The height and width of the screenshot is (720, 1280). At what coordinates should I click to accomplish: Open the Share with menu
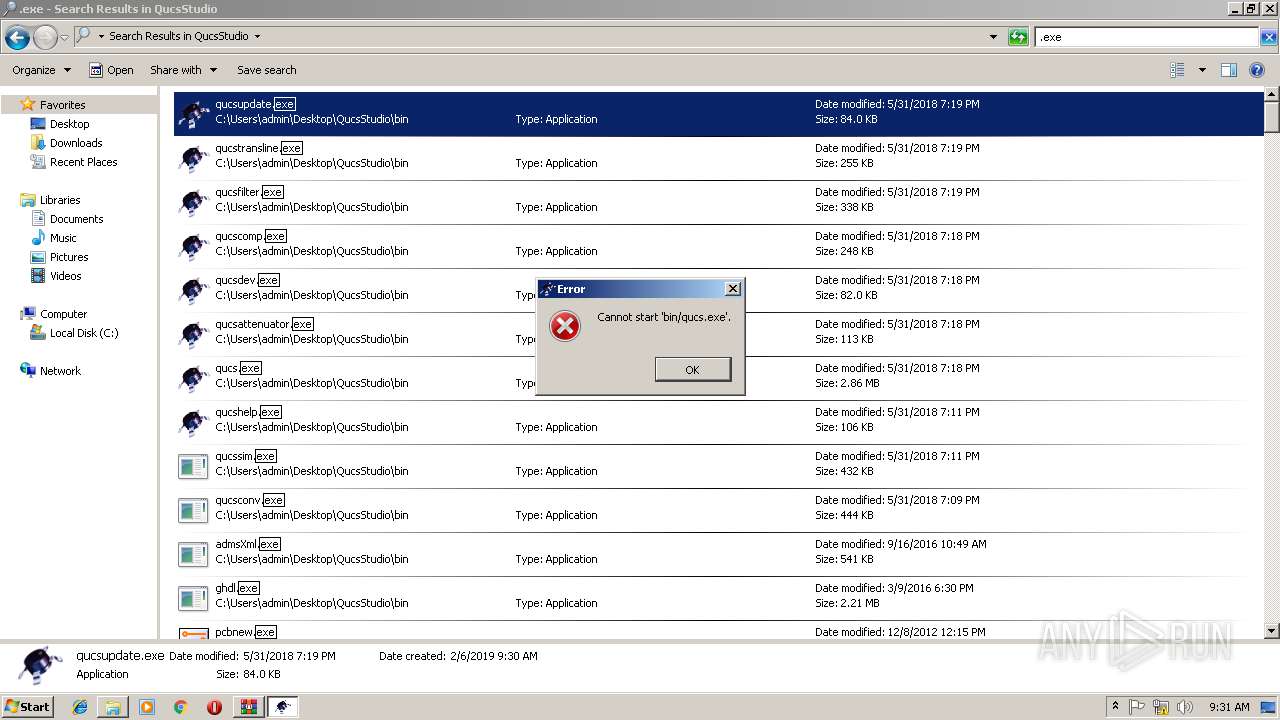tap(183, 70)
